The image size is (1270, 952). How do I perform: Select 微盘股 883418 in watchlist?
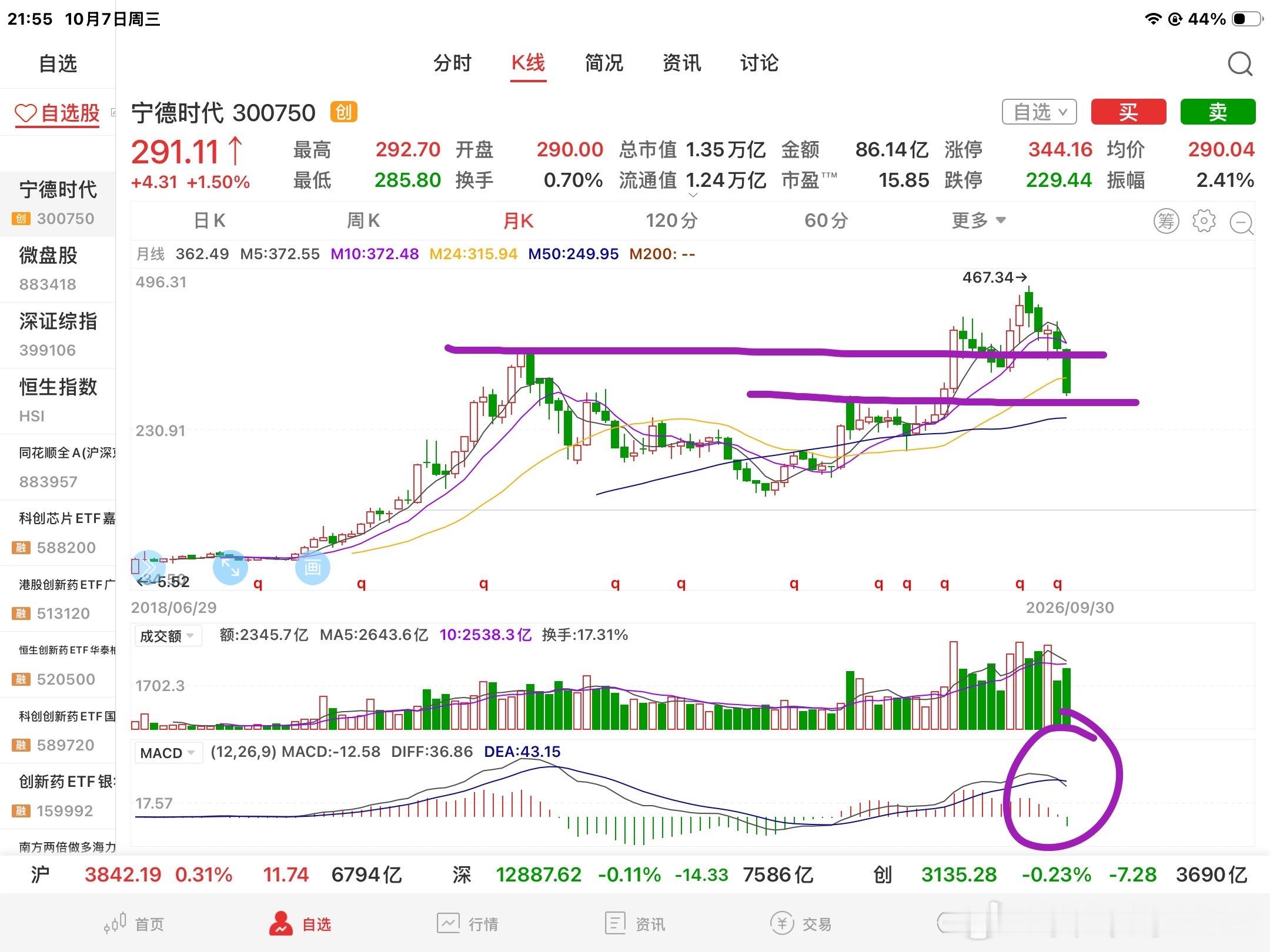58,269
